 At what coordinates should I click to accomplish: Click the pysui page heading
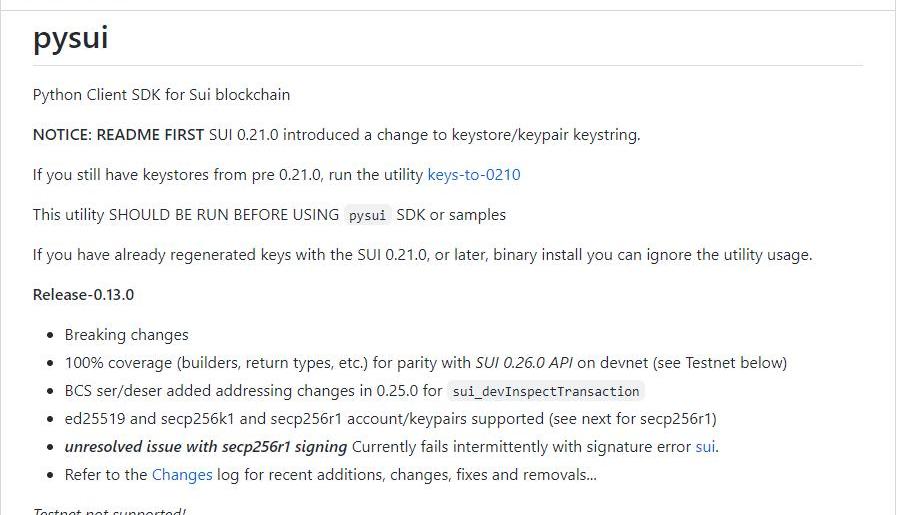70,39
